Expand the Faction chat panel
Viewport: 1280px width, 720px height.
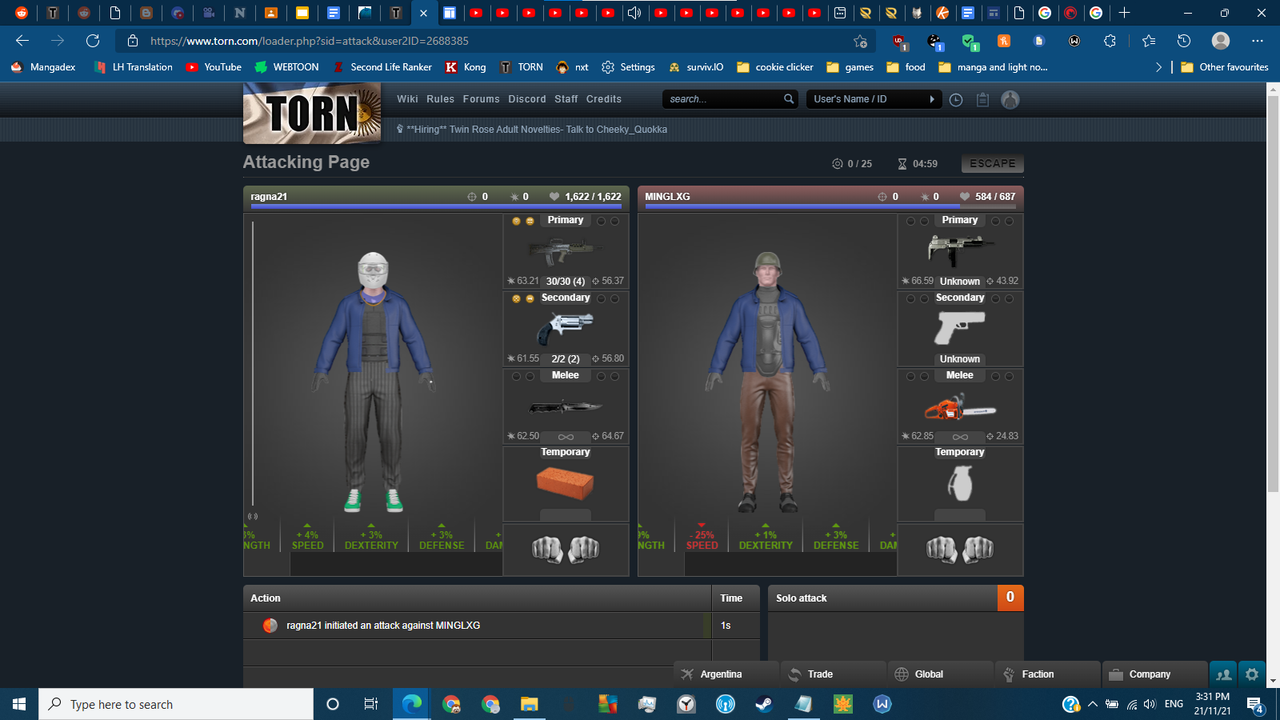1047,674
